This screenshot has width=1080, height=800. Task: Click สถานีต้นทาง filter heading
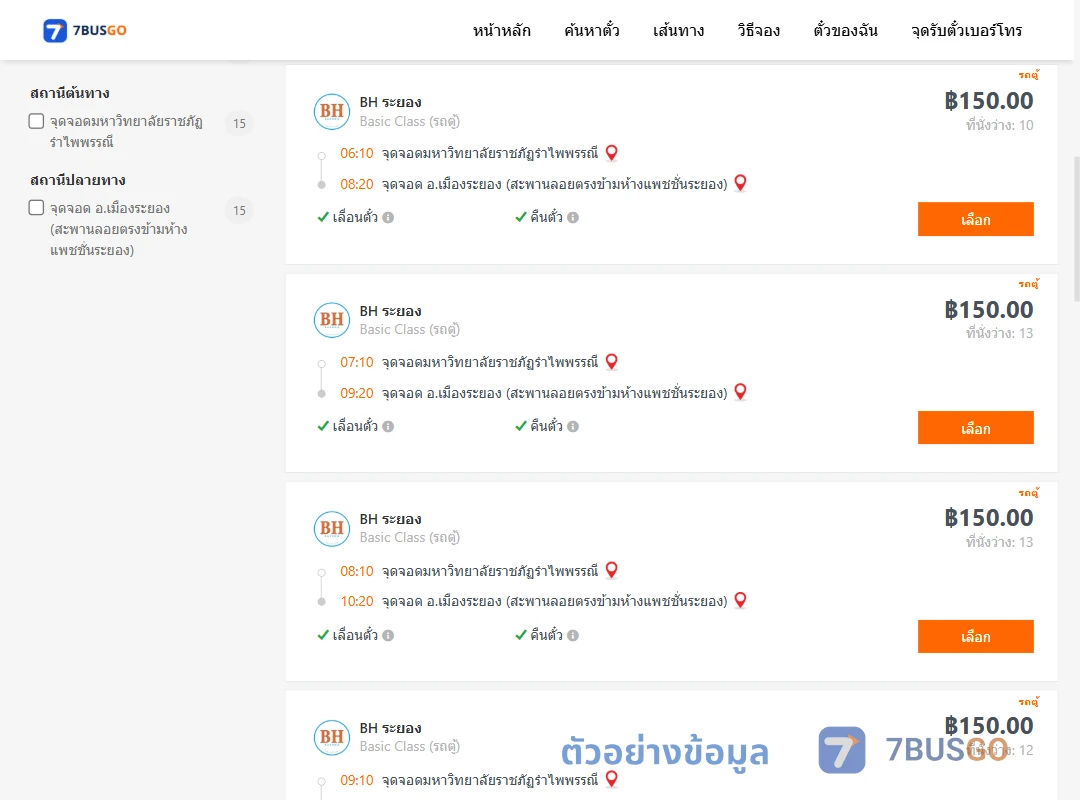tap(70, 93)
